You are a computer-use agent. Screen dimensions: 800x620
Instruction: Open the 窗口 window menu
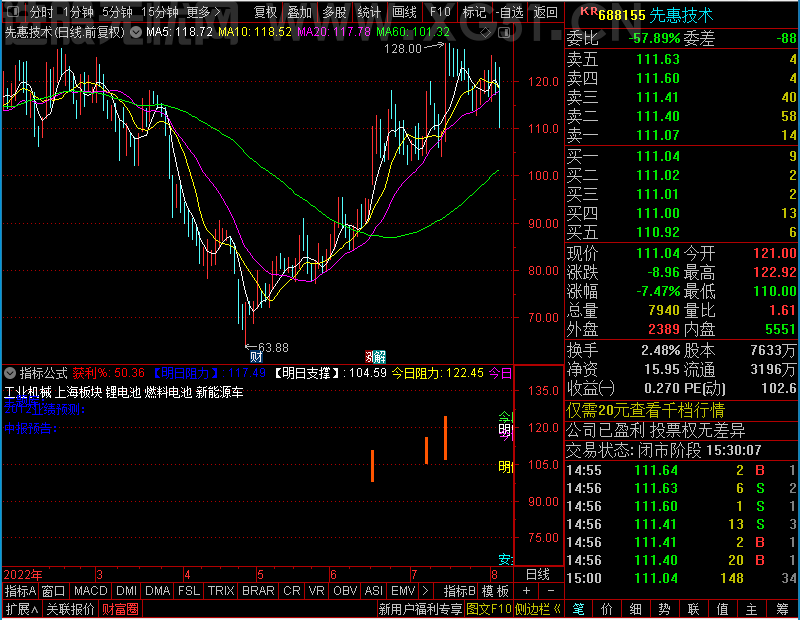coord(54,591)
